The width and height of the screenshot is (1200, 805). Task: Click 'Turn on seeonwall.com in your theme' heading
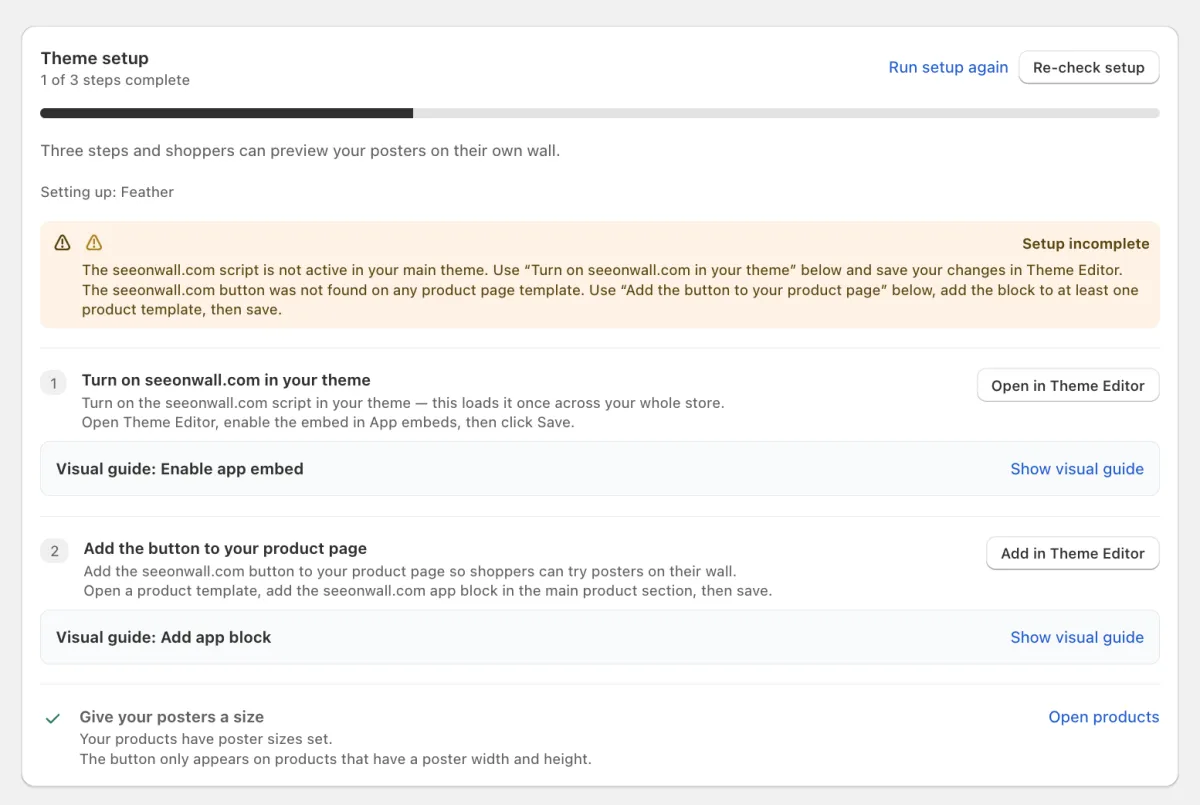(x=226, y=380)
